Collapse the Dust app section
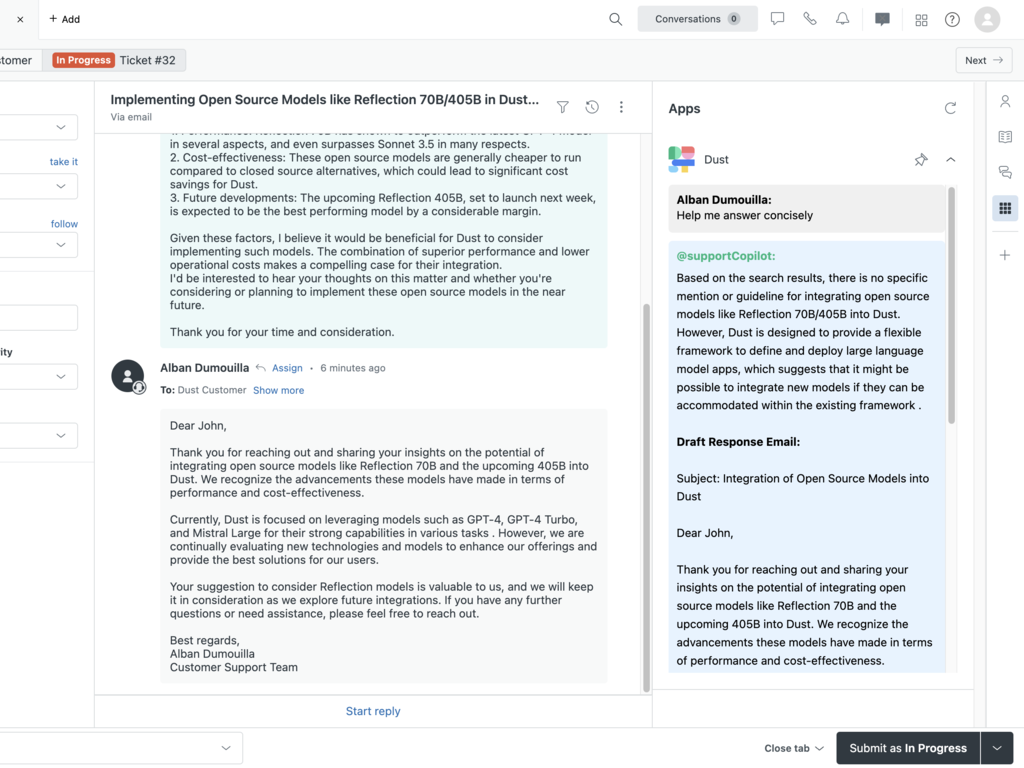This screenshot has height=768, width=1024. [950, 160]
